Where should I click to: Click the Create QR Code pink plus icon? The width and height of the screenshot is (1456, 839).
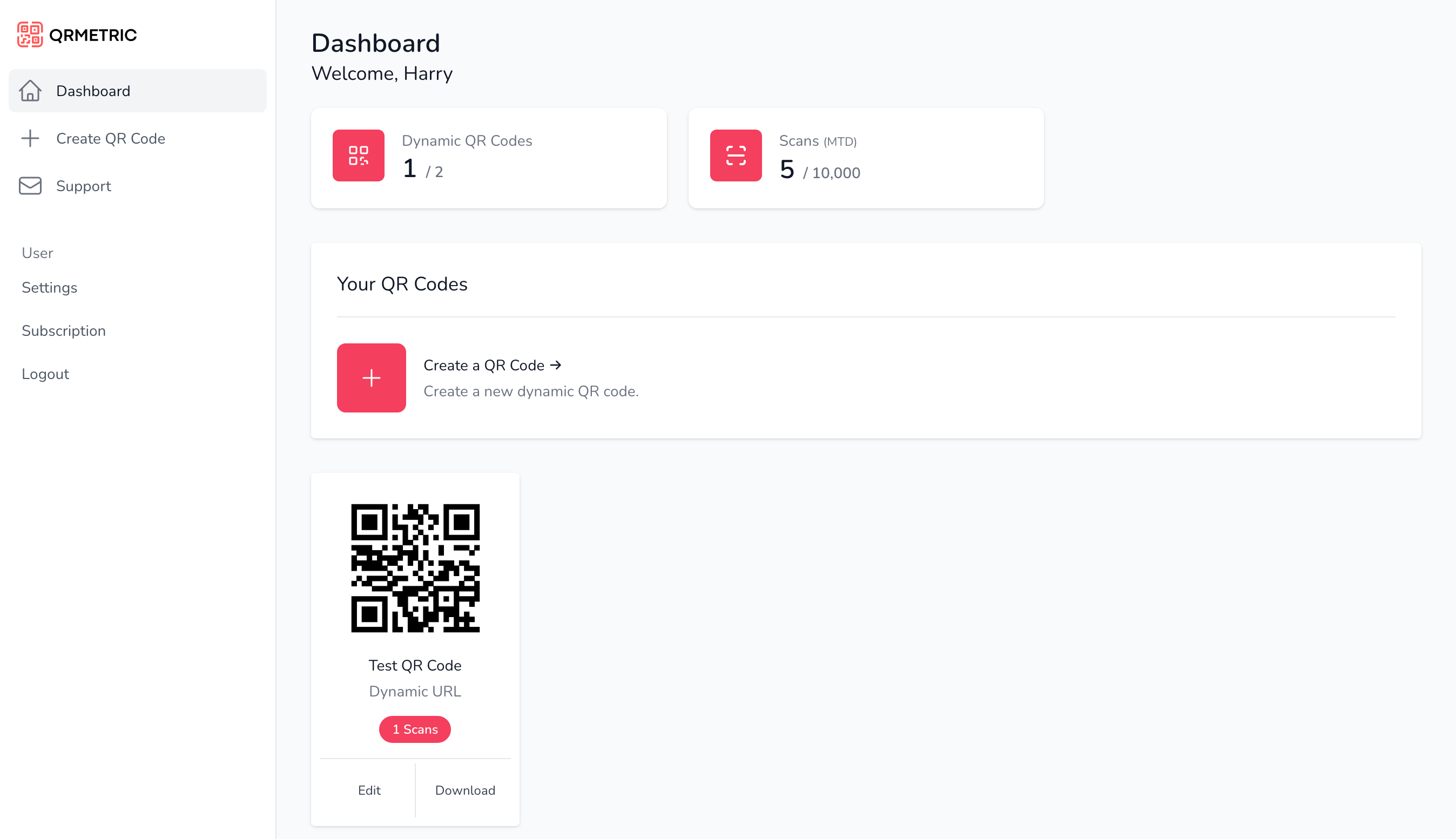pos(371,377)
